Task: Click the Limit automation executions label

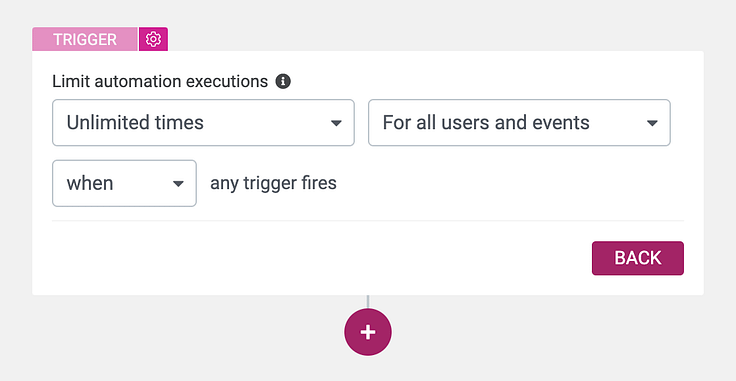Action: point(160,81)
